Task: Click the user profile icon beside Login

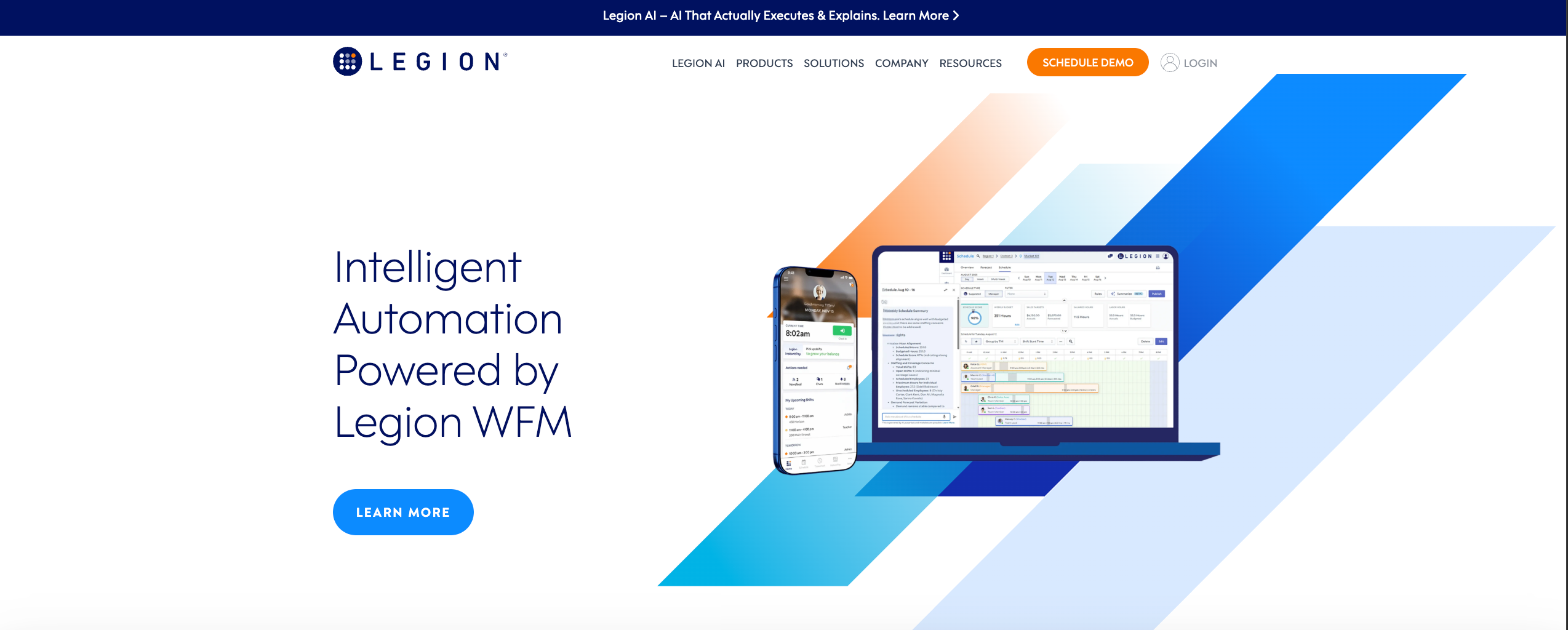Action: 1169,63
